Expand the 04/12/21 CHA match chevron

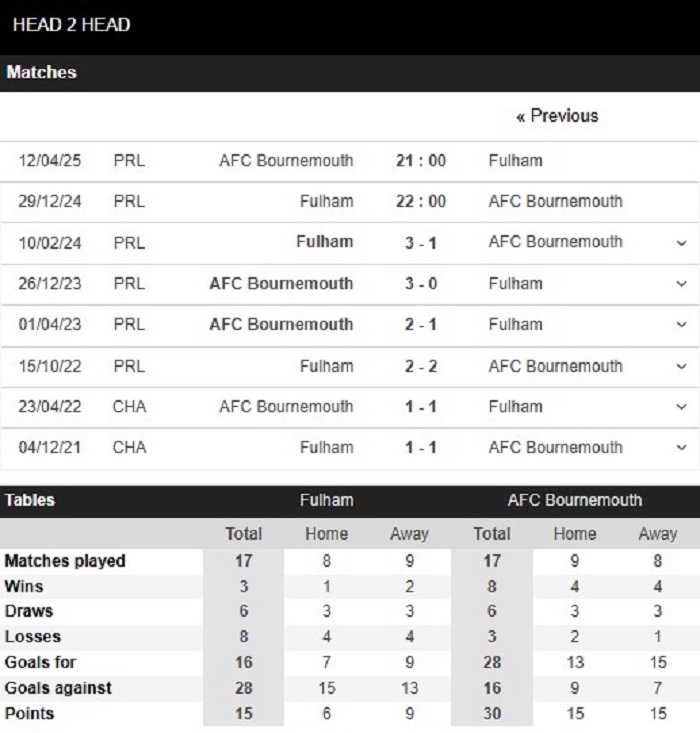tap(682, 447)
